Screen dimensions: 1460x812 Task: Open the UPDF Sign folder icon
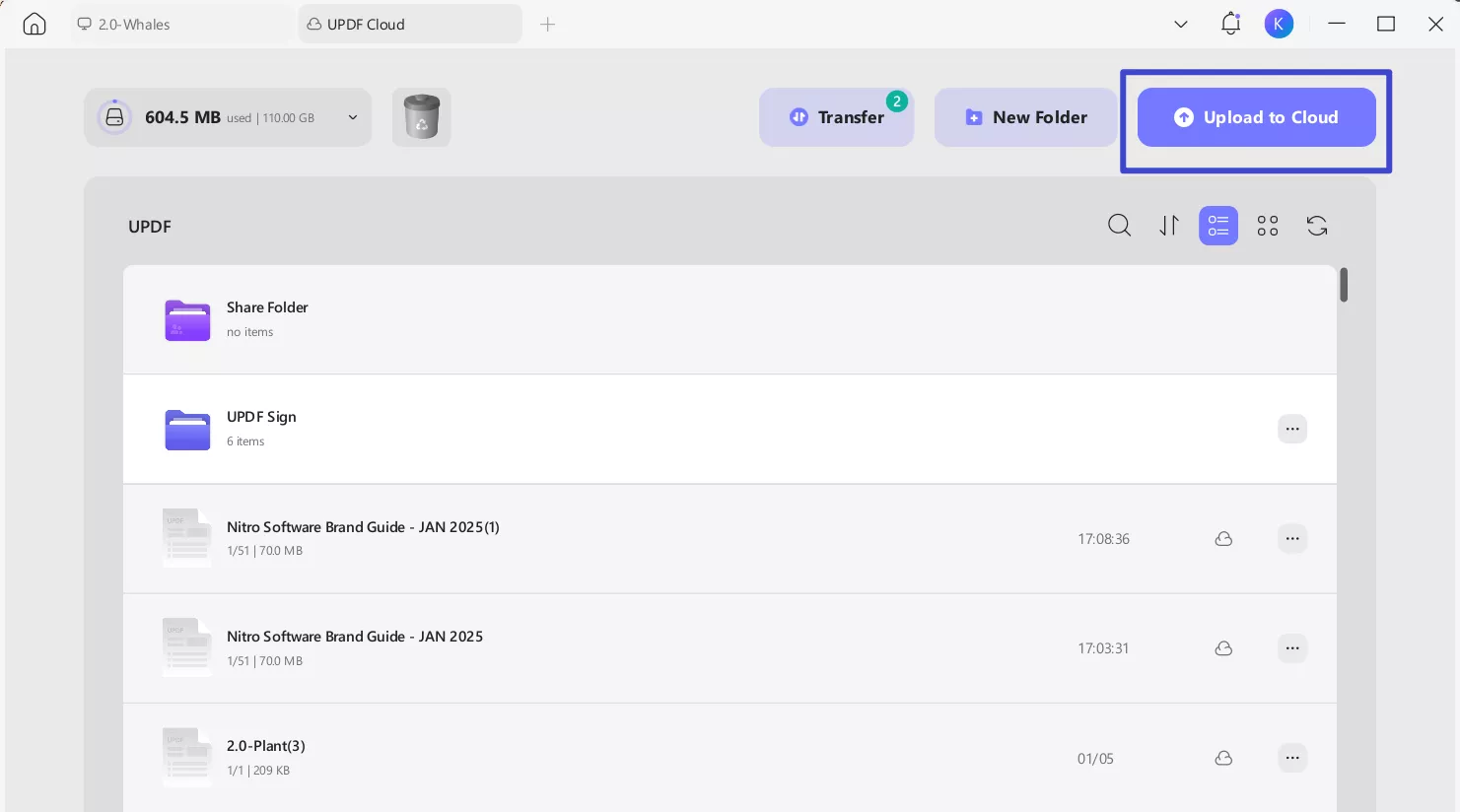pos(187,429)
